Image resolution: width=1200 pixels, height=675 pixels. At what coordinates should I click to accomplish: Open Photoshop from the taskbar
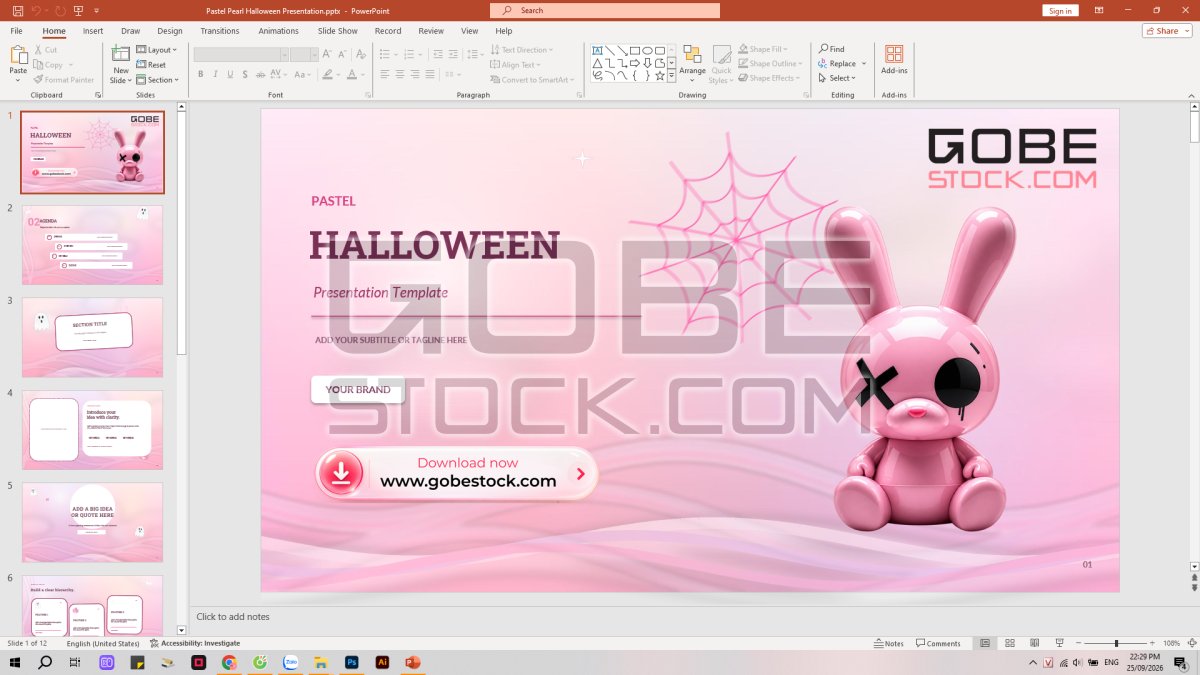tap(352, 662)
